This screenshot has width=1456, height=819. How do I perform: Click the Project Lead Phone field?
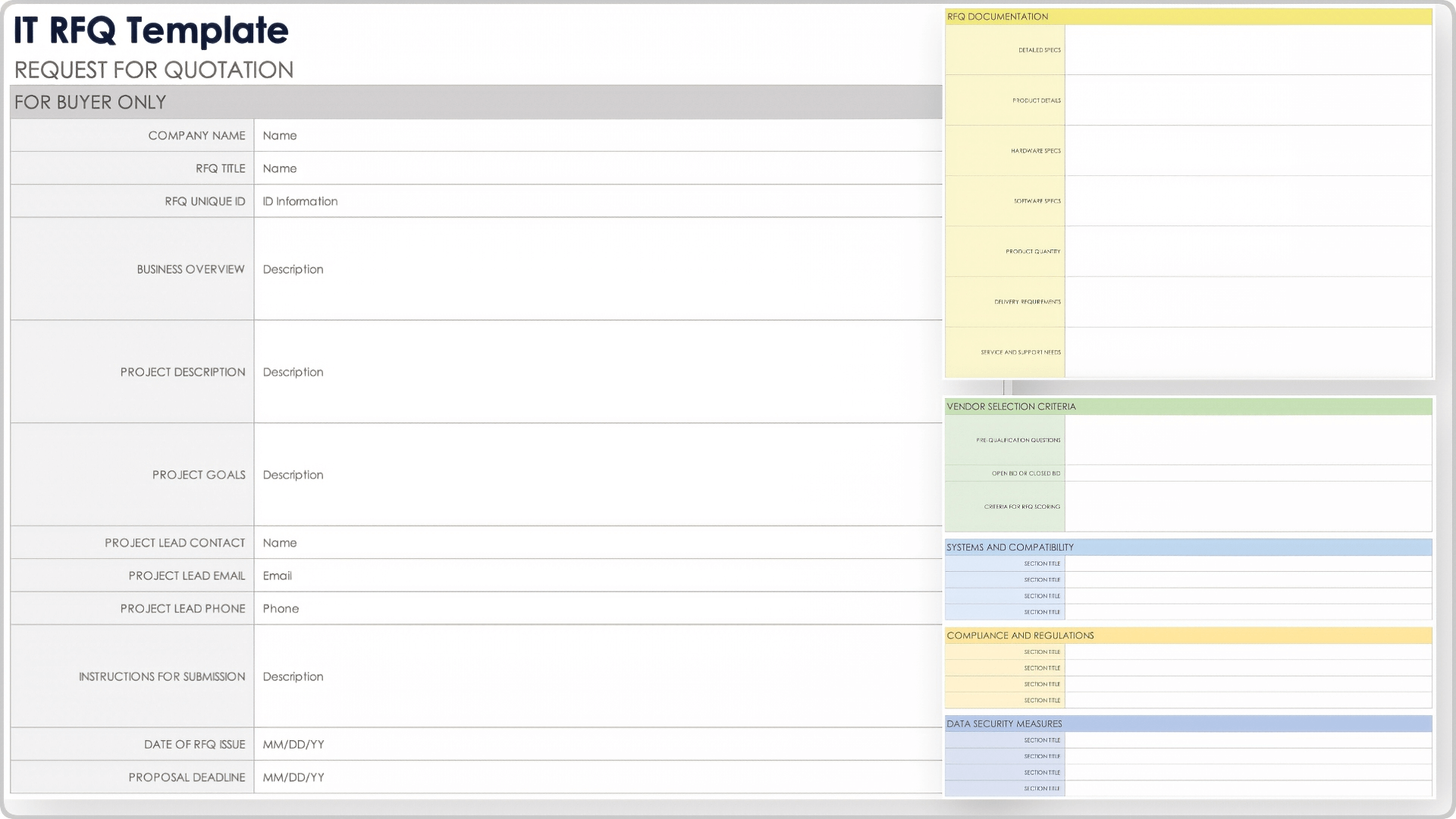pos(598,609)
